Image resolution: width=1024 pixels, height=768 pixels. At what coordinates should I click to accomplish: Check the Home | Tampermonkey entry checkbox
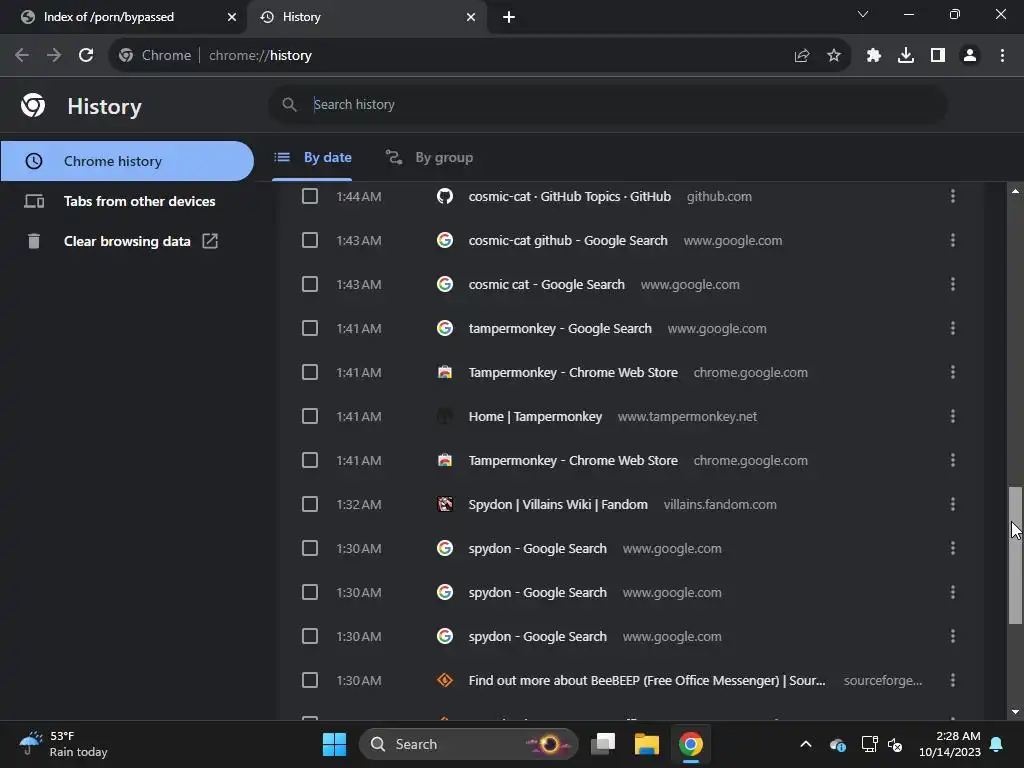[310, 416]
